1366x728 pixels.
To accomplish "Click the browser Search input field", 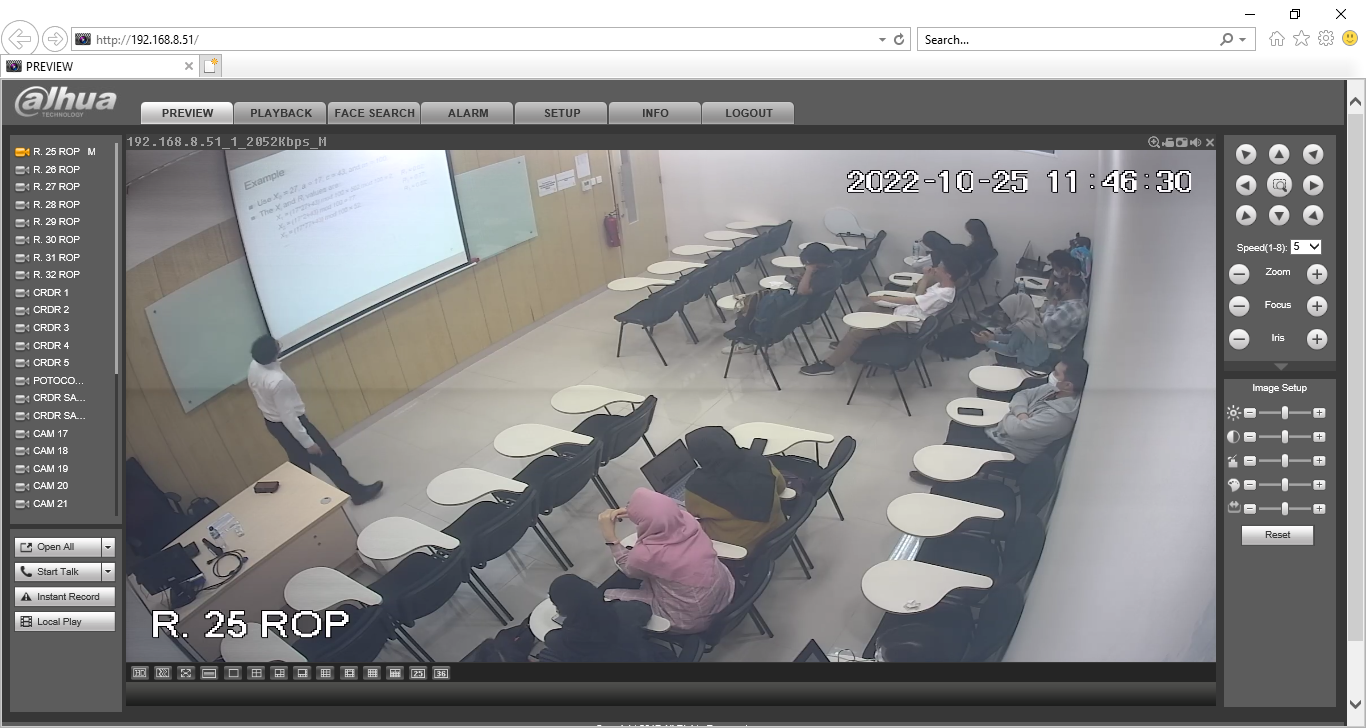I will tap(1068, 40).
